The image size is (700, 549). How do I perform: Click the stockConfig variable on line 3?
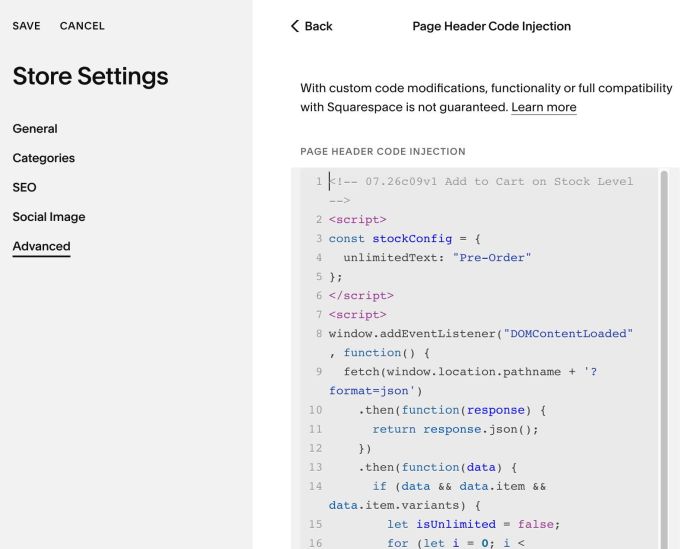click(412, 239)
